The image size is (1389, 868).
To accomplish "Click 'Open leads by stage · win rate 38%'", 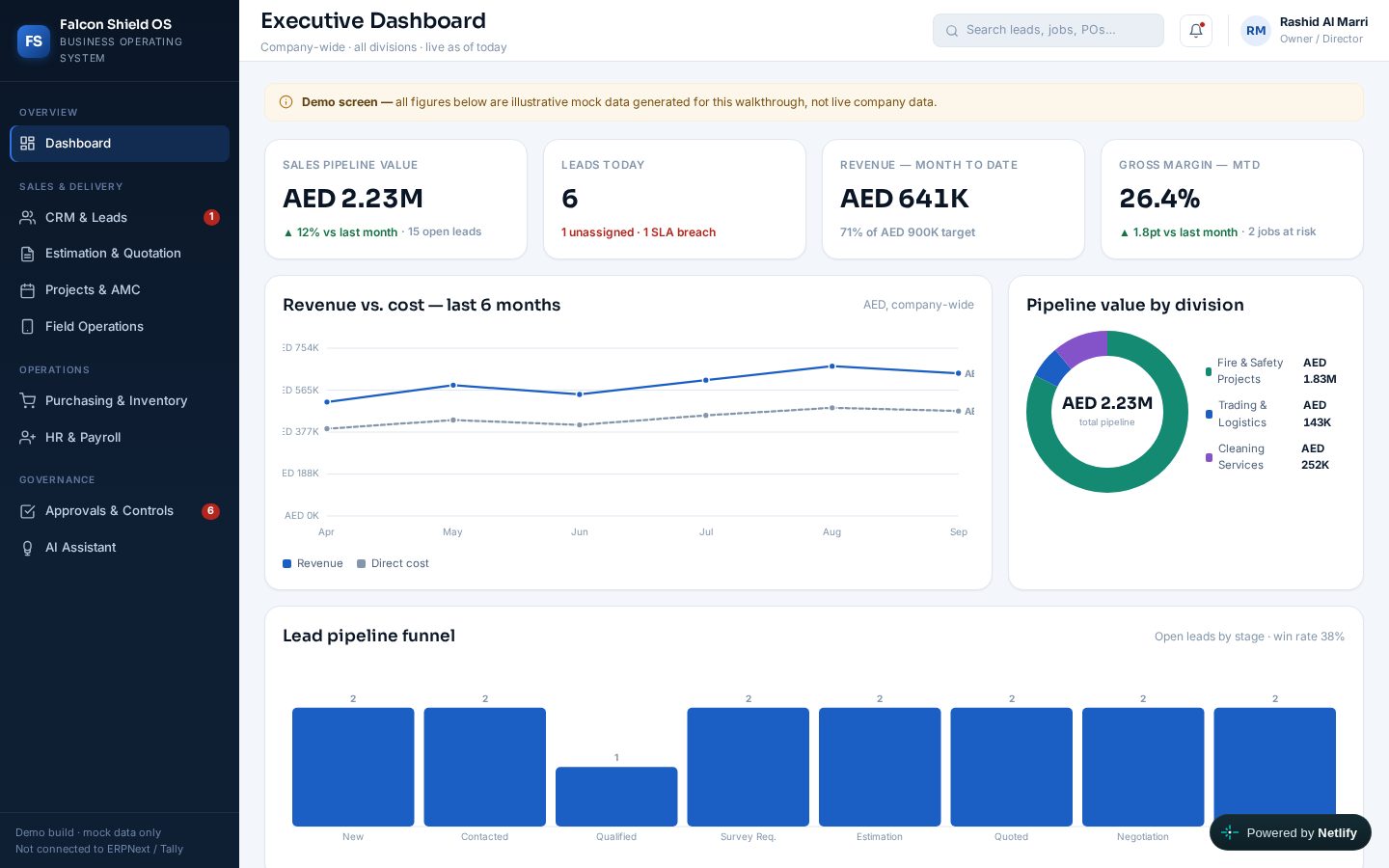I will tap(1249, 637).
